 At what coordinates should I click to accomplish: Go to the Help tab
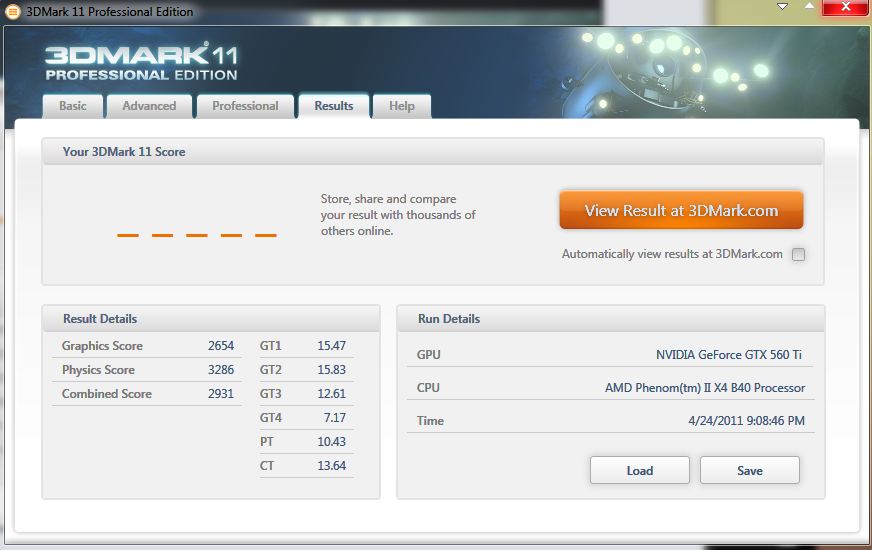click(x=402, y=106)
